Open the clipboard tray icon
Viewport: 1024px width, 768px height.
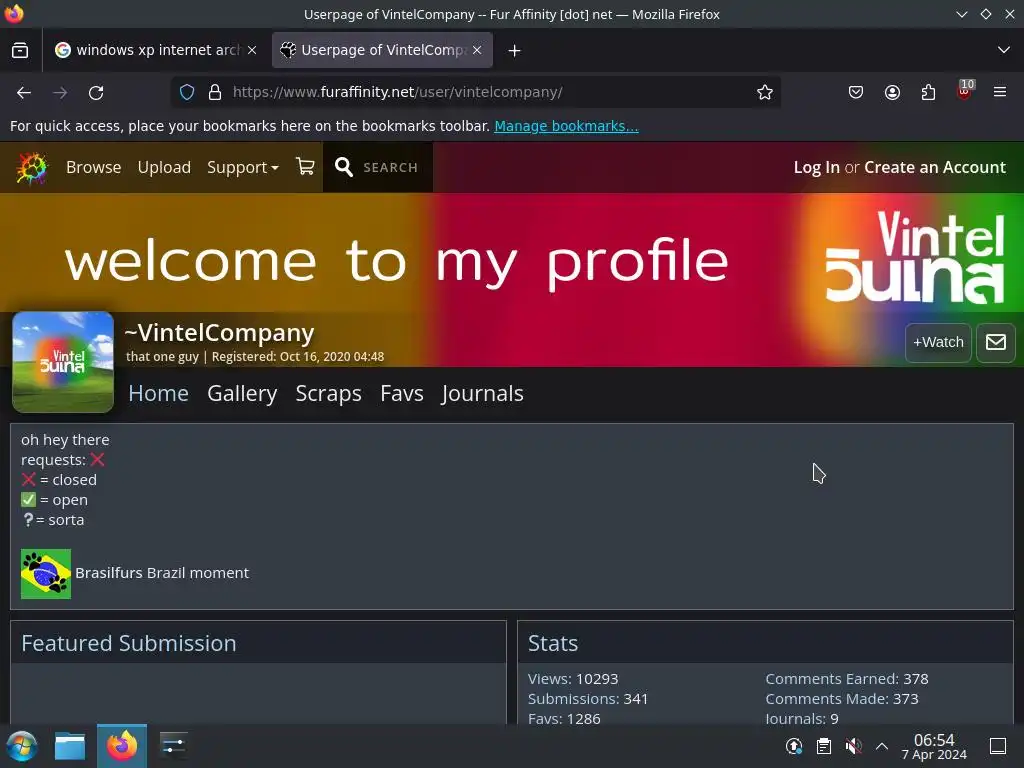(x=824, y=746)
